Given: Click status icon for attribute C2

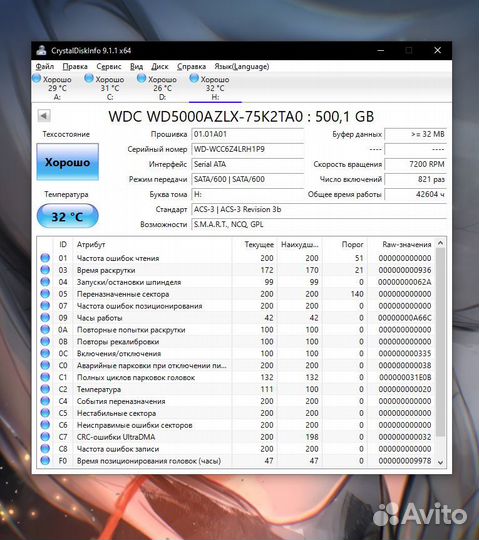Looking at the screenshot, I should (45, 389).
